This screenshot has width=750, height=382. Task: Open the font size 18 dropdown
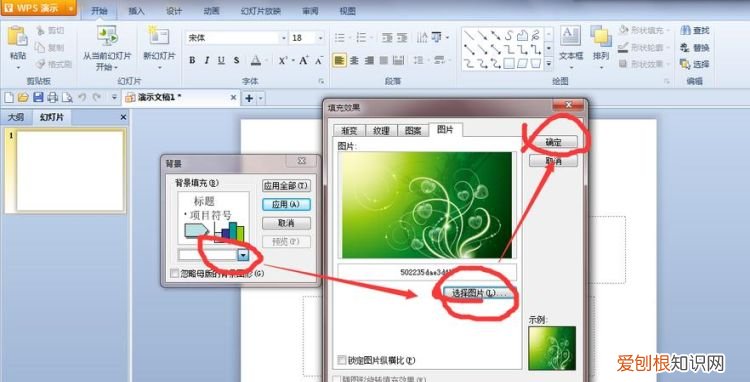coord(320,38)
